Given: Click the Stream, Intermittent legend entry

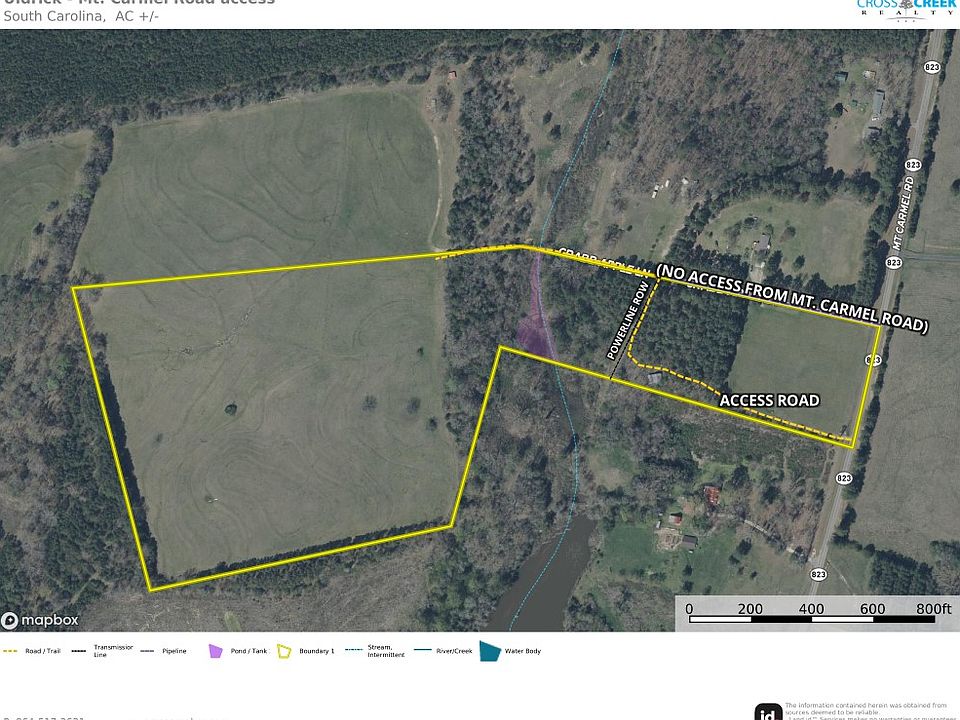Looking at the screenshot, I should coord(375,651).
